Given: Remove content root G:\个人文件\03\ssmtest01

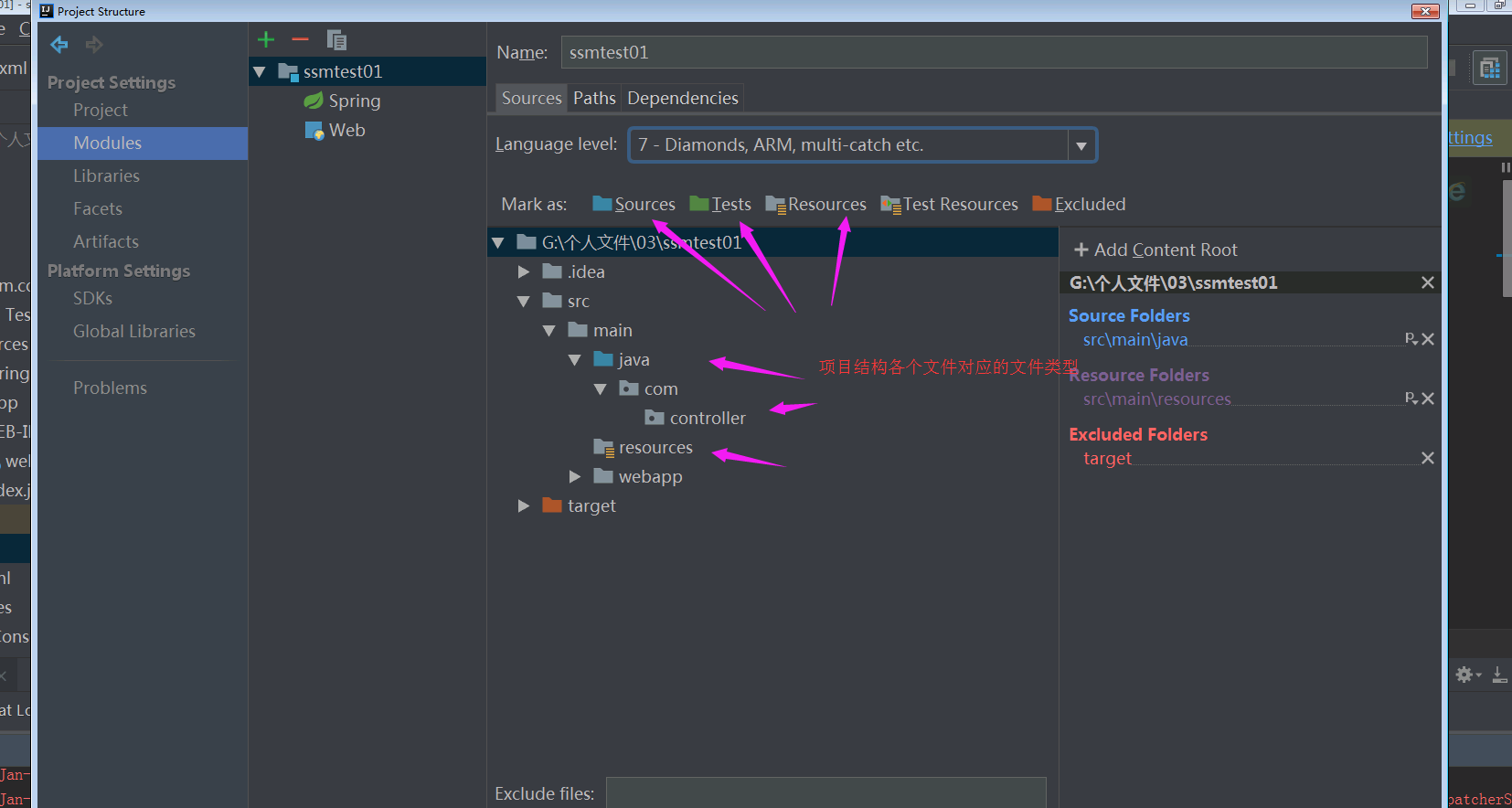Looking at the screenshot, I should point(1428,282).
